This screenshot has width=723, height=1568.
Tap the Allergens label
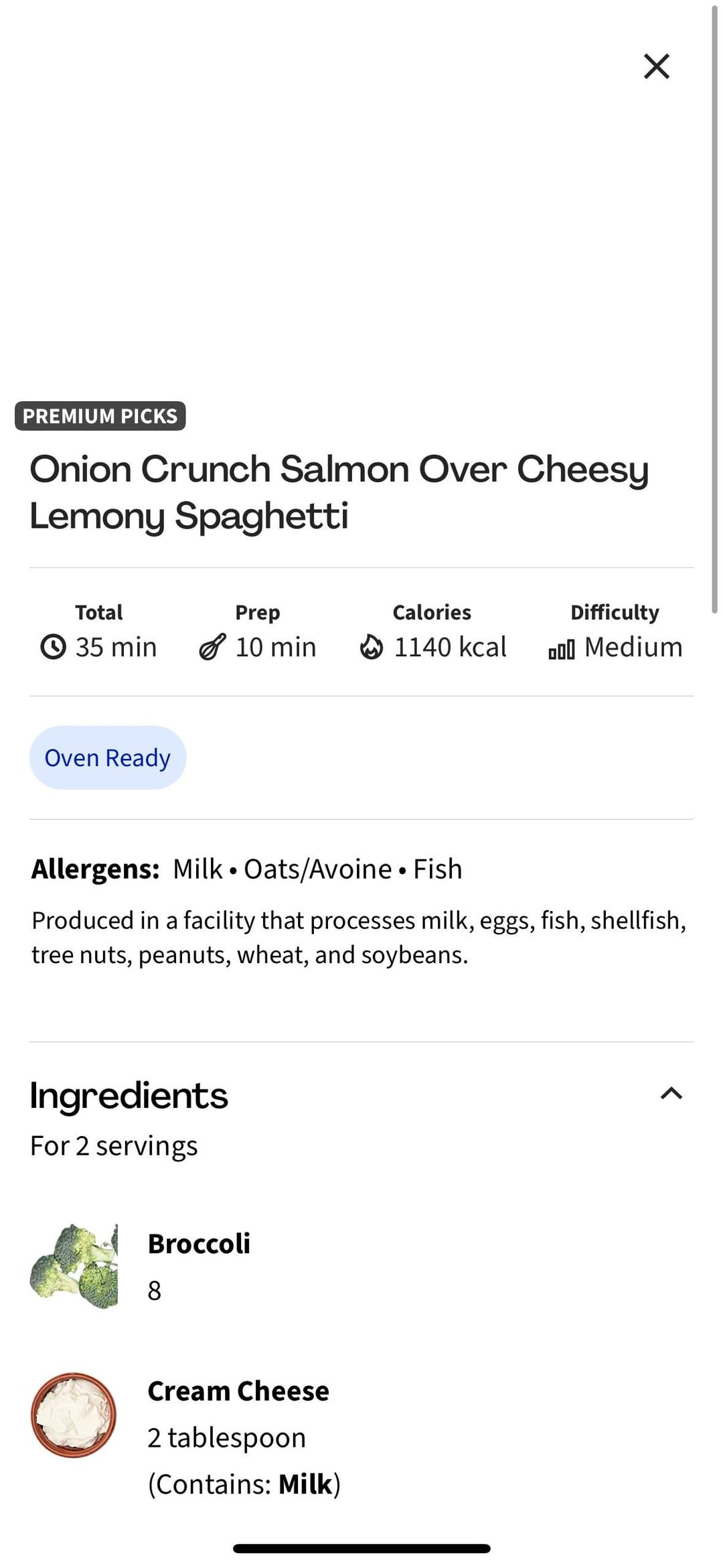pyautogui.click(x=95, y=869)
